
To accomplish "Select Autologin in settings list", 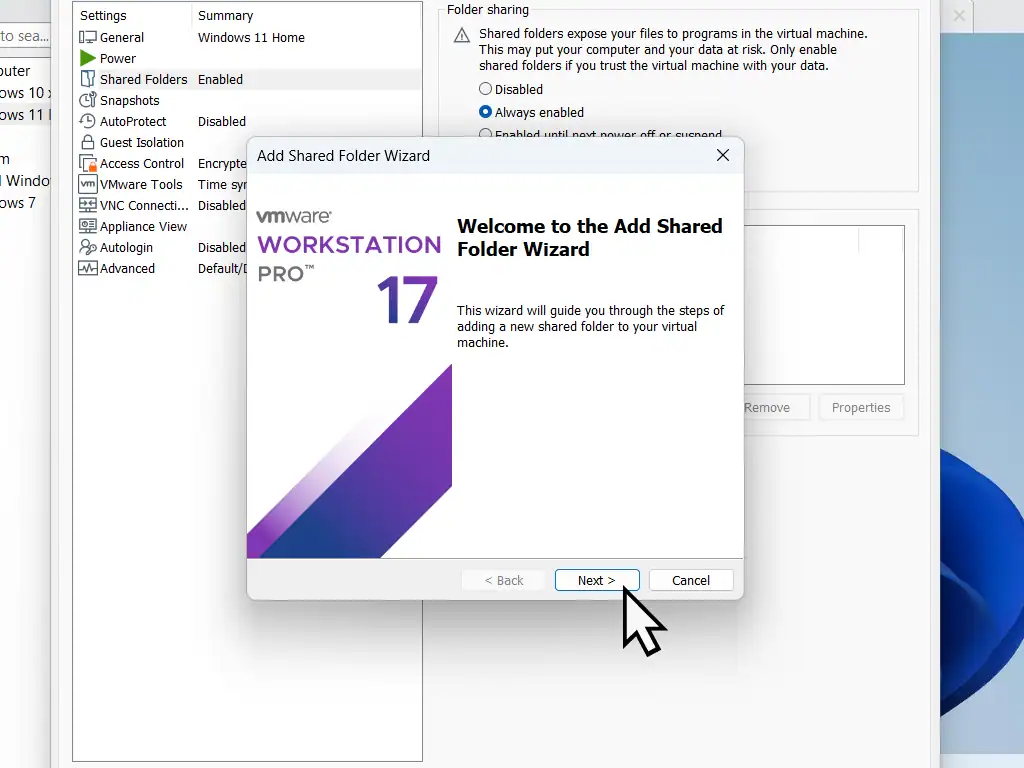I will [x=161, y=247].
